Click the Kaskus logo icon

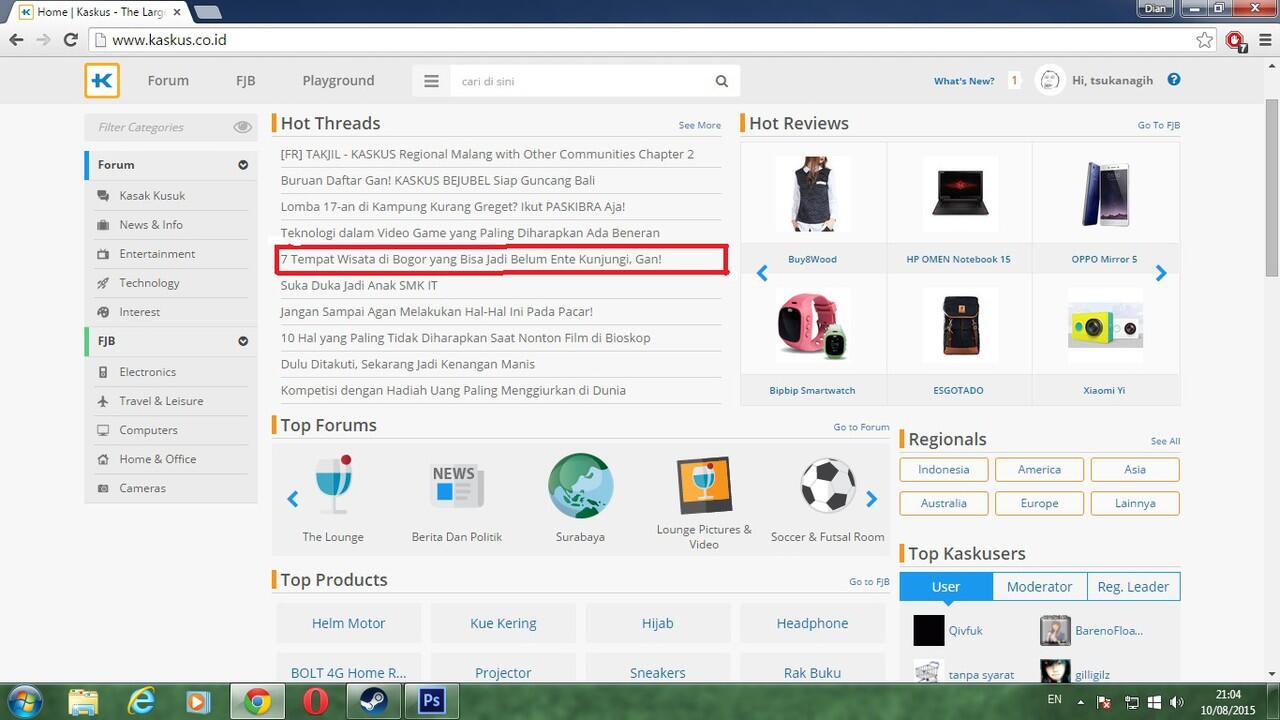[102, 81]
